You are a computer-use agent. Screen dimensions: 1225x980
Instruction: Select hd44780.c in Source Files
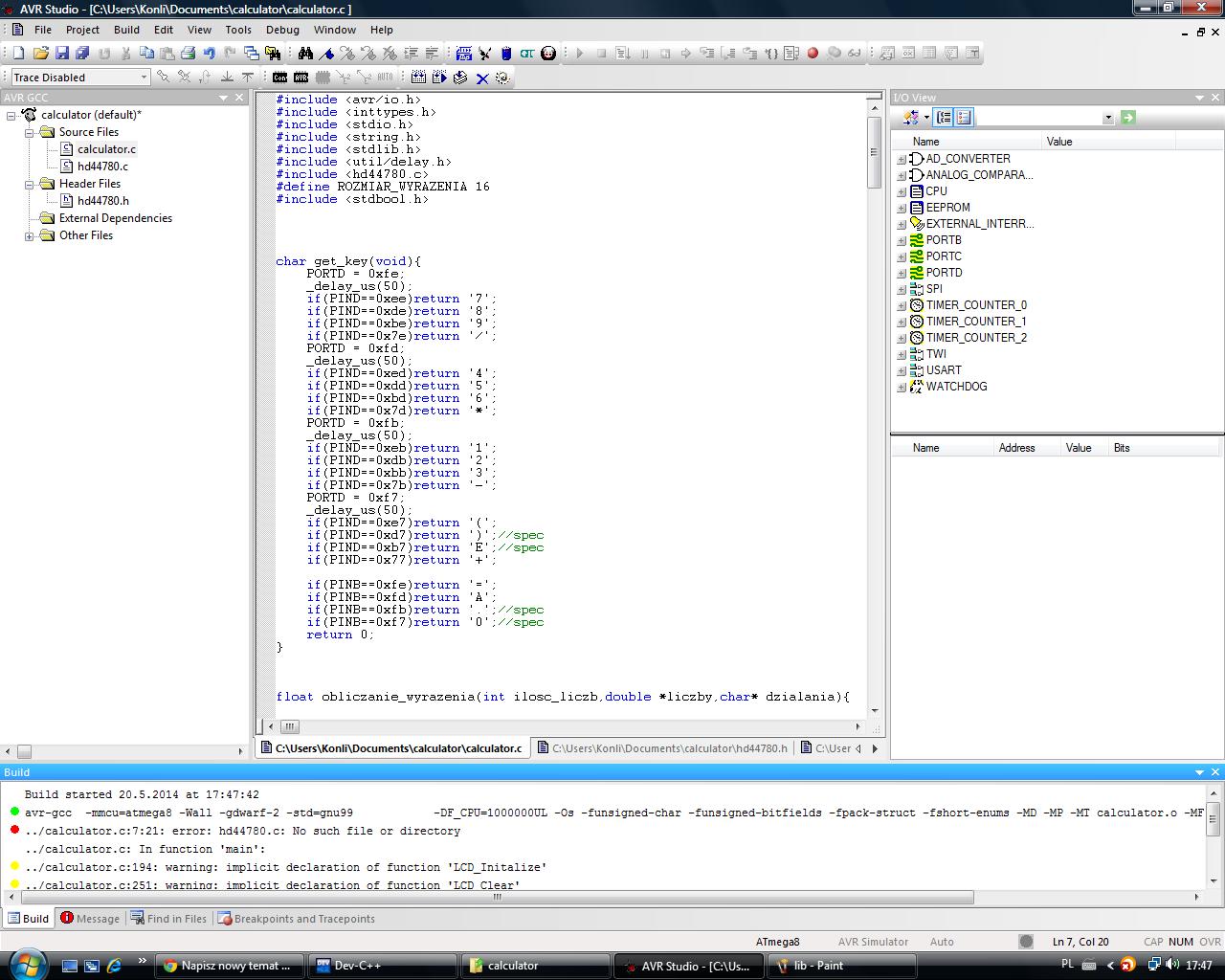(102, 167)
